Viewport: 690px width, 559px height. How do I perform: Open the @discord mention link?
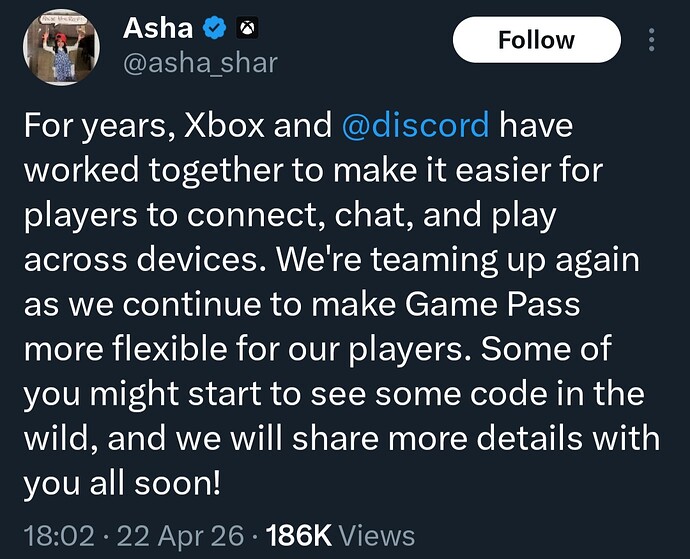415,125
